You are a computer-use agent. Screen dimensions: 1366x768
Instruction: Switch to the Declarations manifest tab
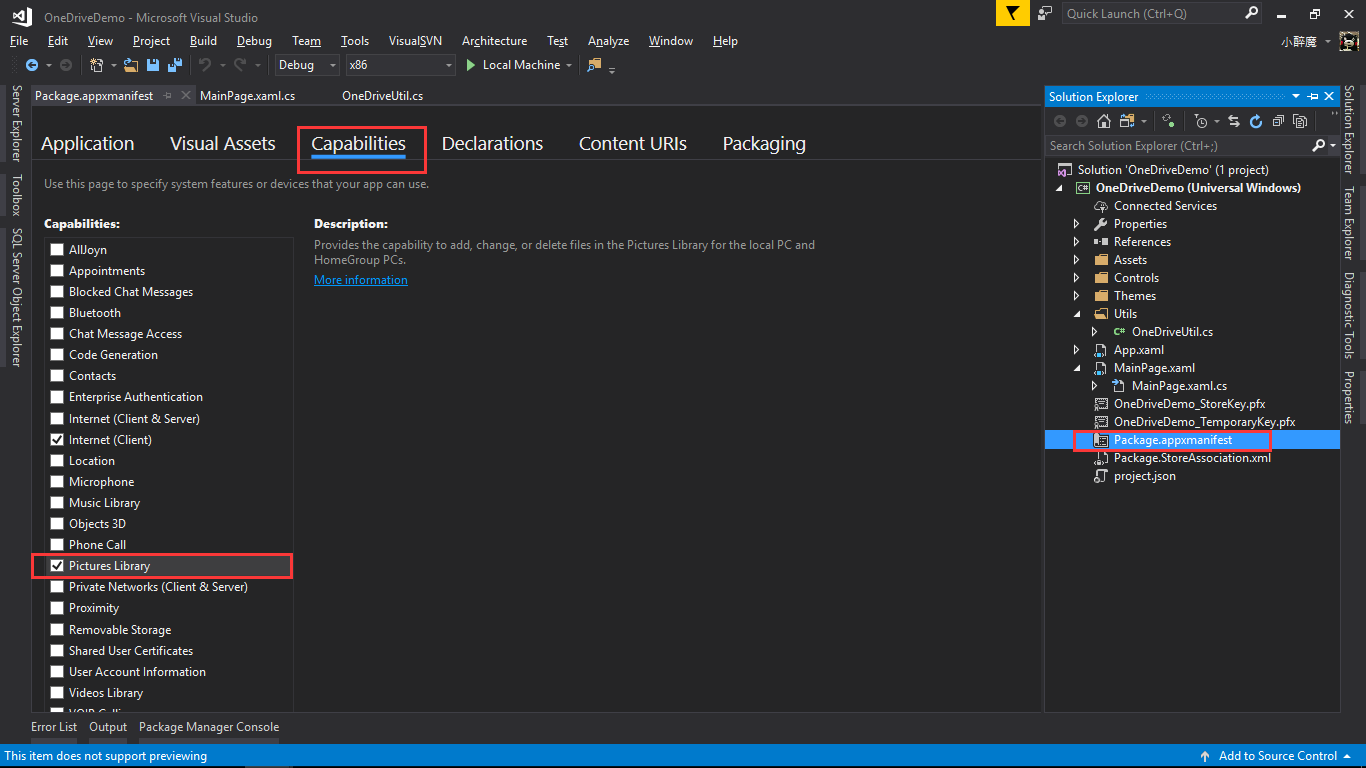[x=492, y=144]
